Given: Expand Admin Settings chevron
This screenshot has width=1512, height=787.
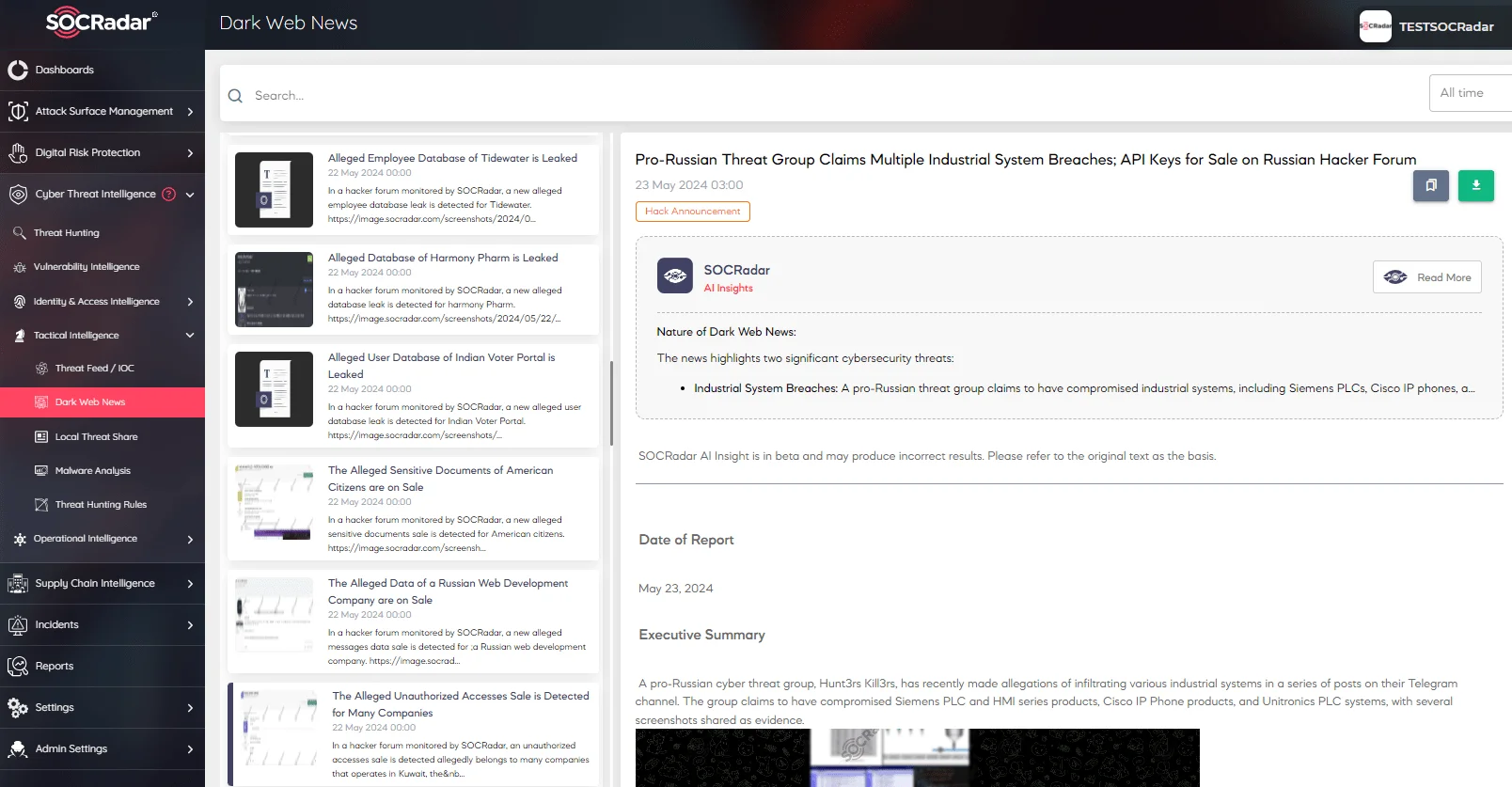Looking at the screenshot, I should (x=190, y=748).
